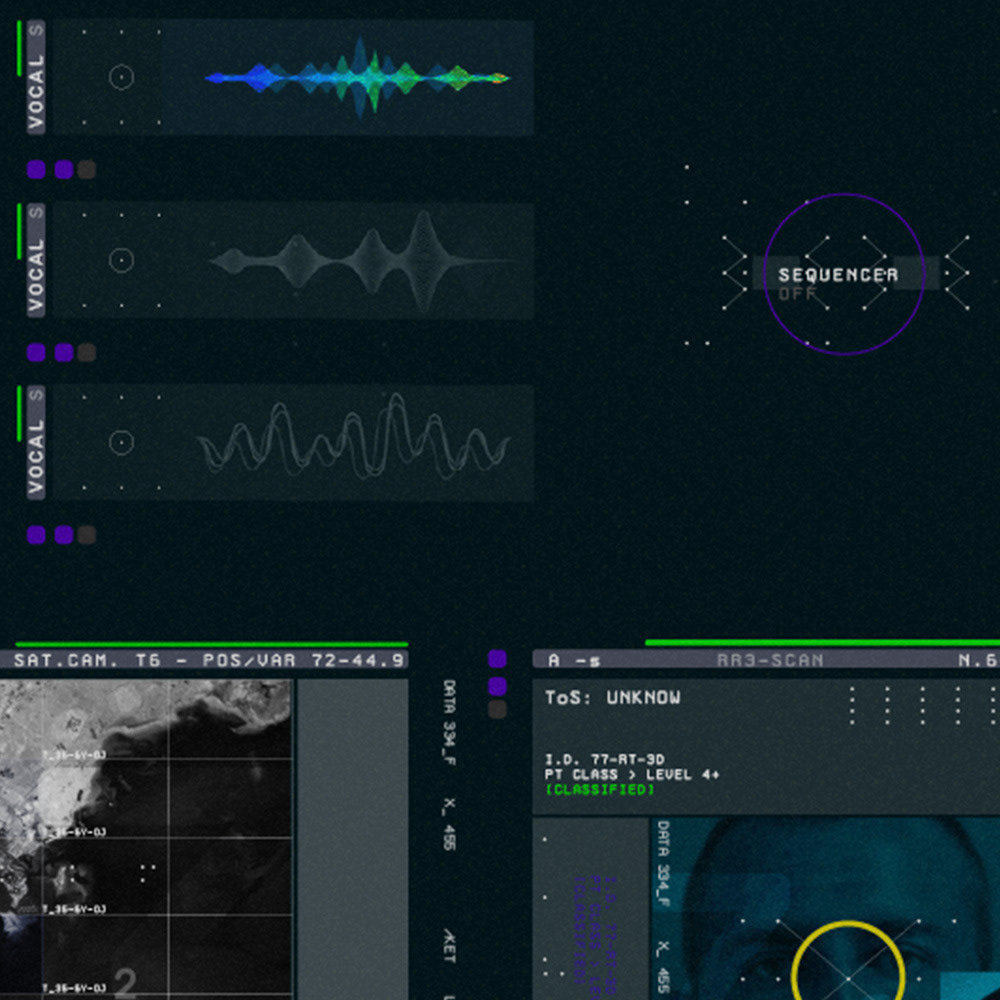
Task: Click X_ 455 text on the face scan
Action: point(663,966)
